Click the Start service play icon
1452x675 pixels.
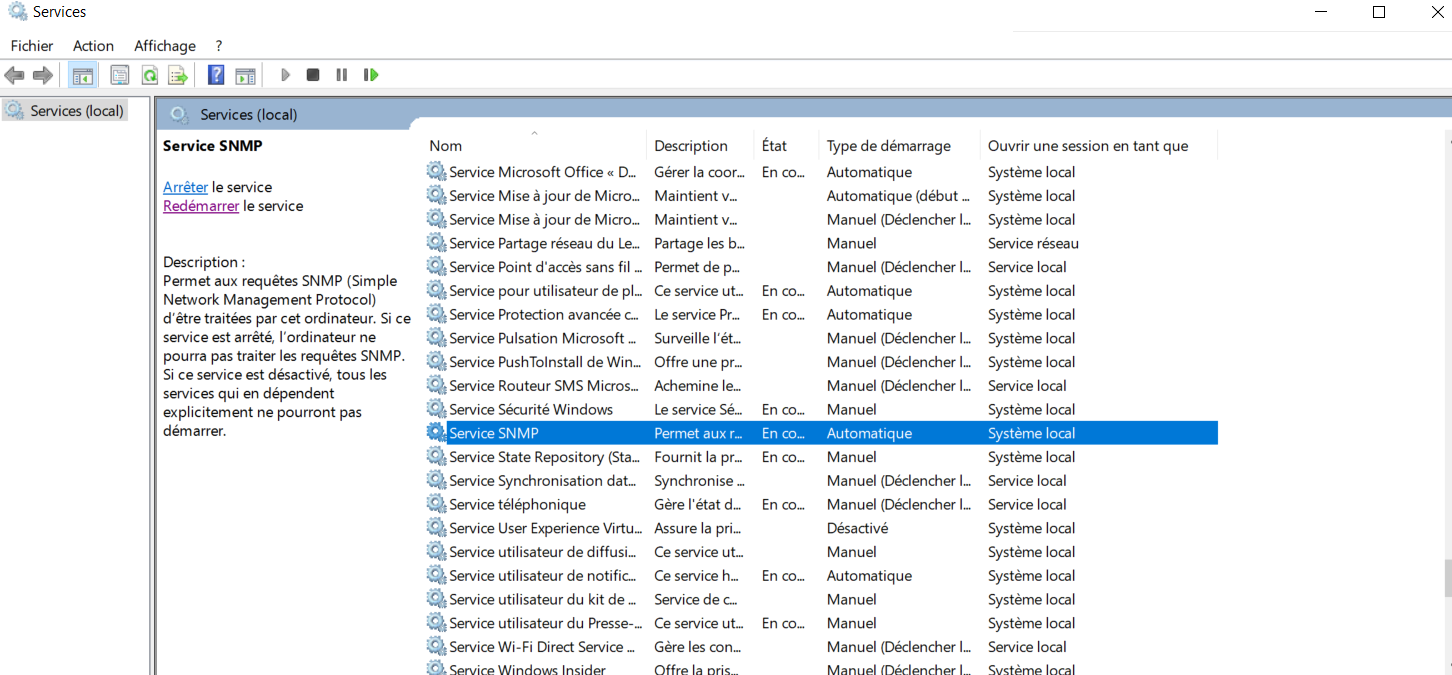[285, 75]
